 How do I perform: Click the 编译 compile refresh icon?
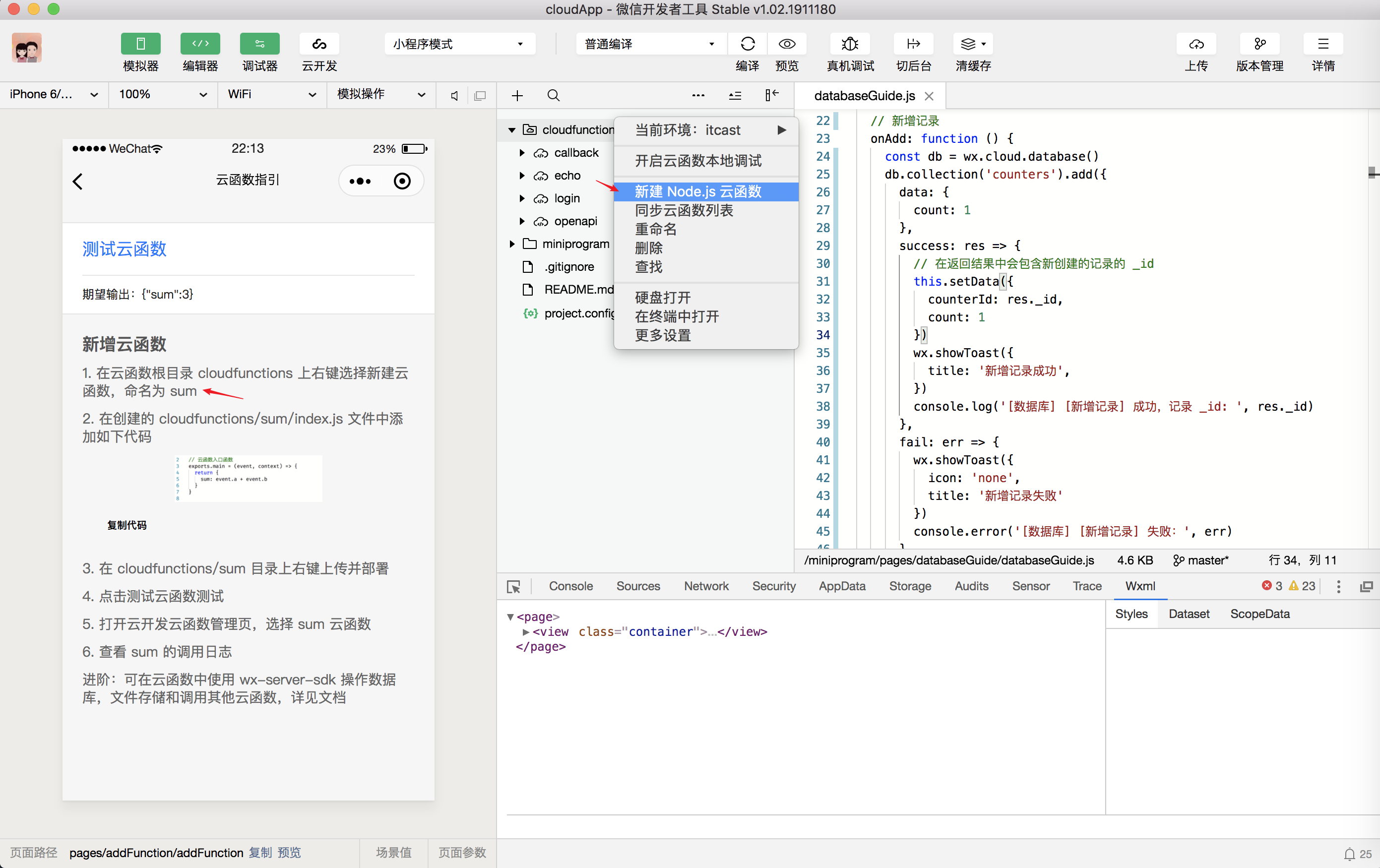click(748, 44)
